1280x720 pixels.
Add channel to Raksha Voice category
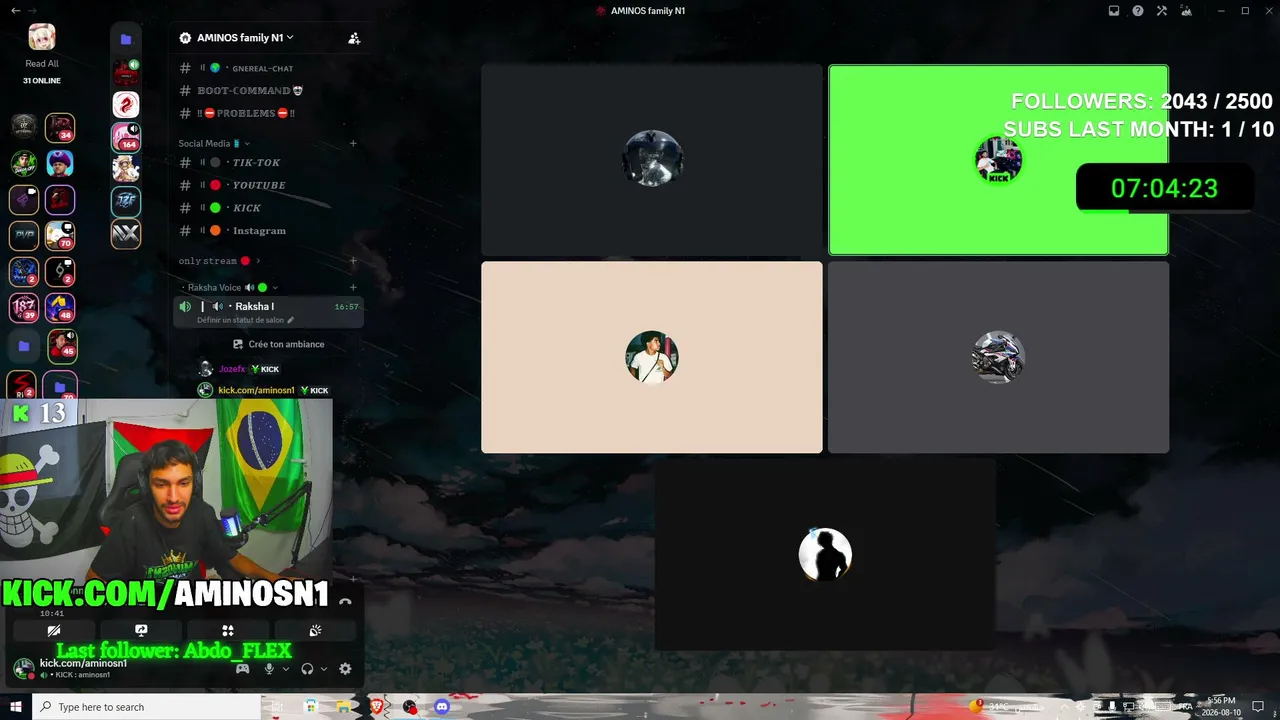353,288
